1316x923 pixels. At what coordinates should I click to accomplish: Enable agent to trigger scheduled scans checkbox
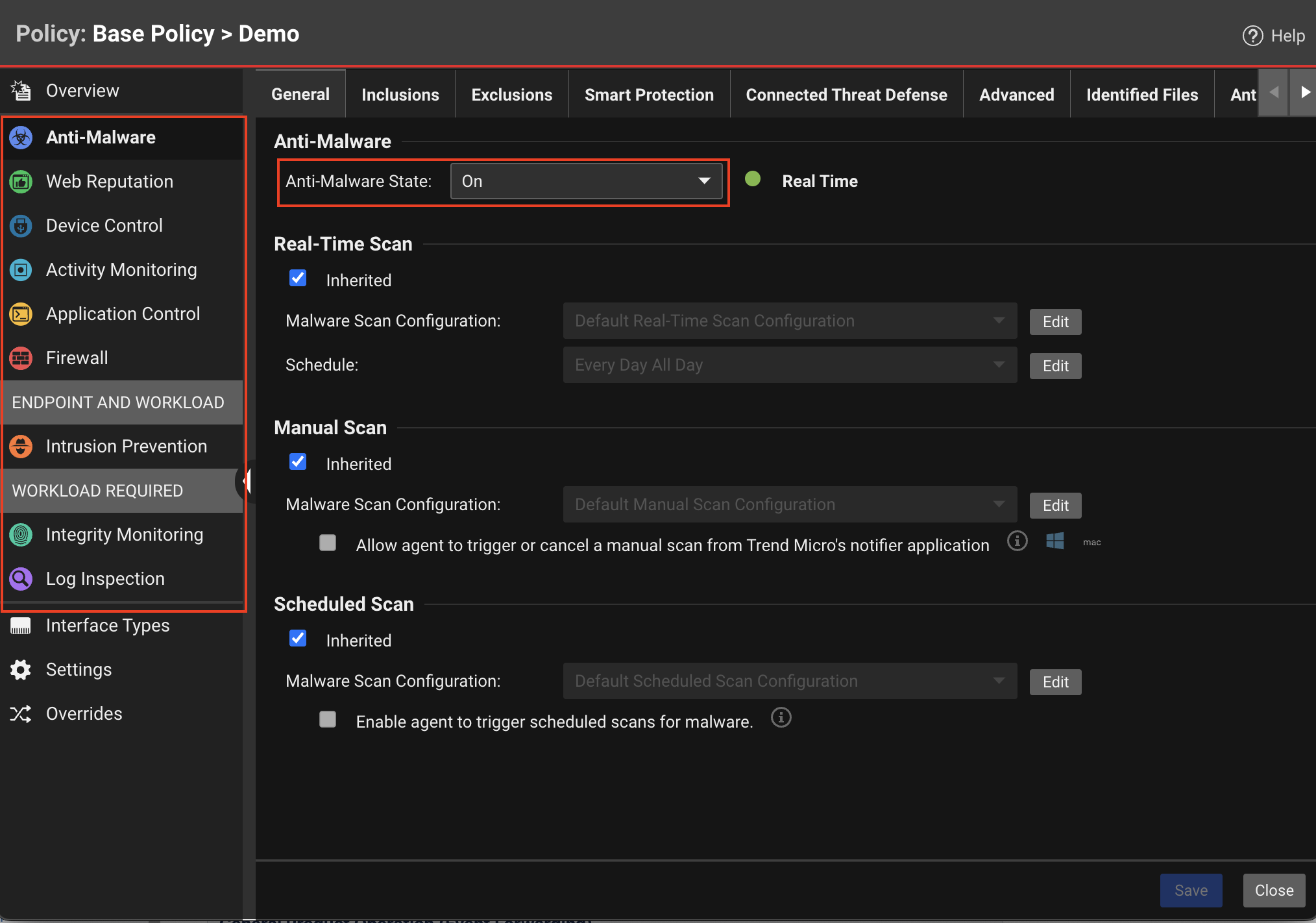328,719
